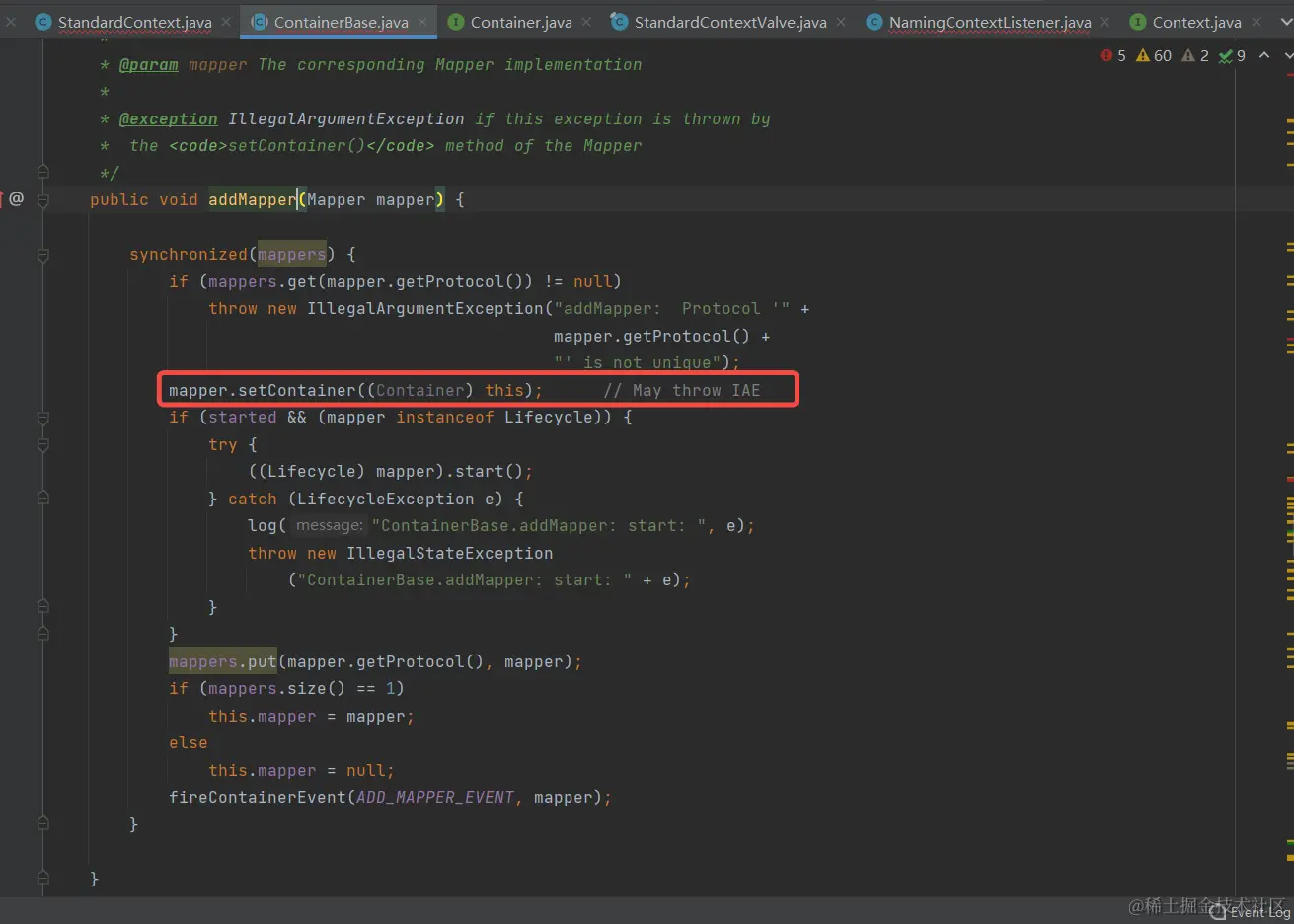Click the fold marker at the catch block's closing brace
1294x924 pixels.
pos(43,607)
